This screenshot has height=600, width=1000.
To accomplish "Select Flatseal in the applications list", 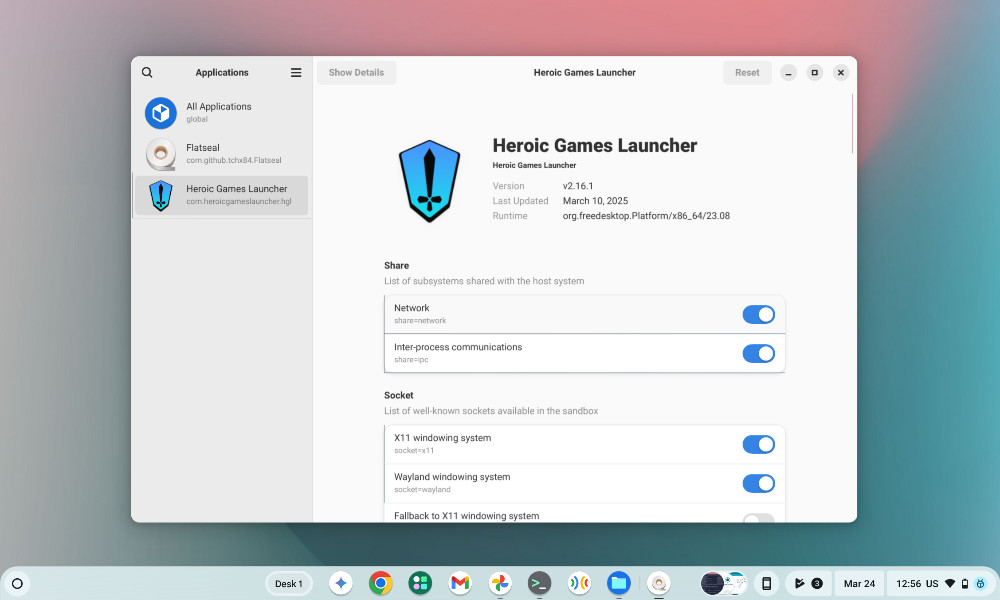I will [x=221, y=154].
